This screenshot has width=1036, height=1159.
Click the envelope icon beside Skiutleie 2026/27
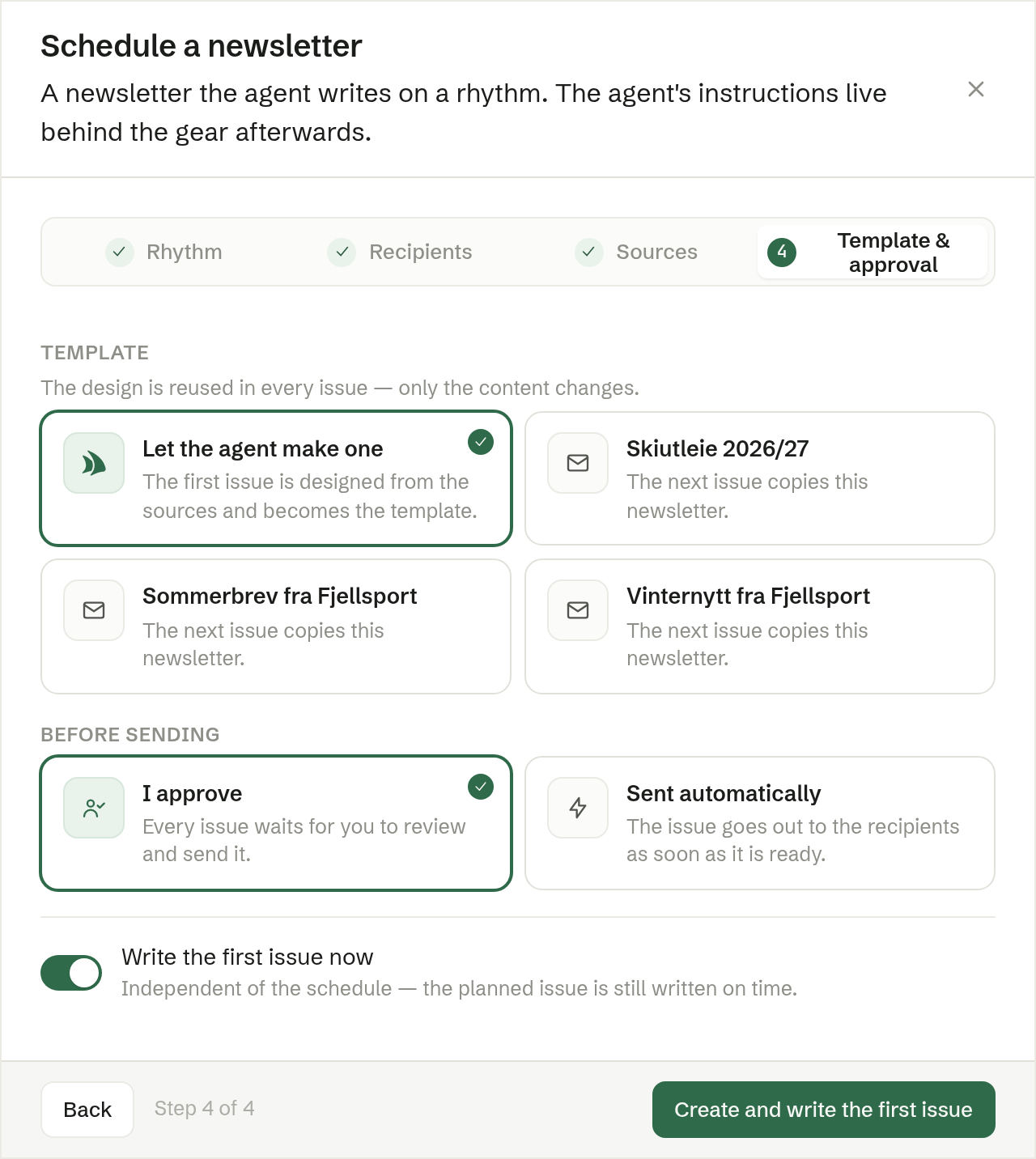(578, 463)
